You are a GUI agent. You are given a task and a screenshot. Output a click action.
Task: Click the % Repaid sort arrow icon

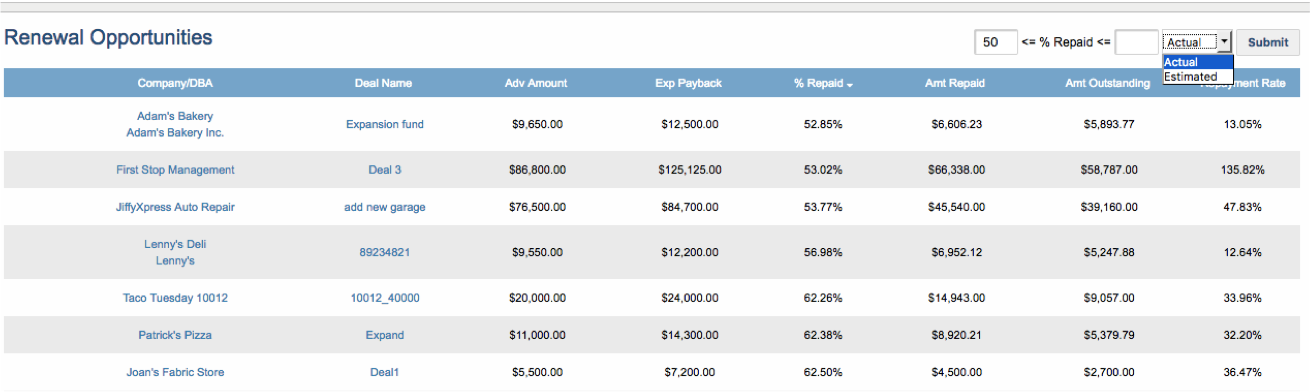point(850,84)
